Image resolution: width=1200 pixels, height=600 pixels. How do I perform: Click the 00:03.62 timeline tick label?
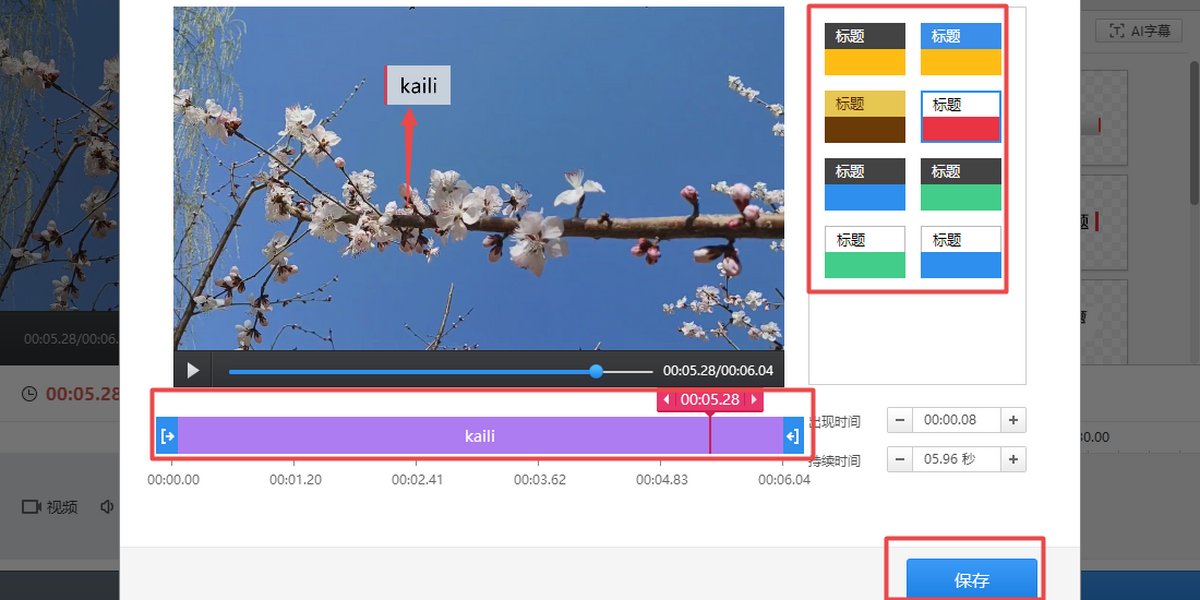point(540,480)
